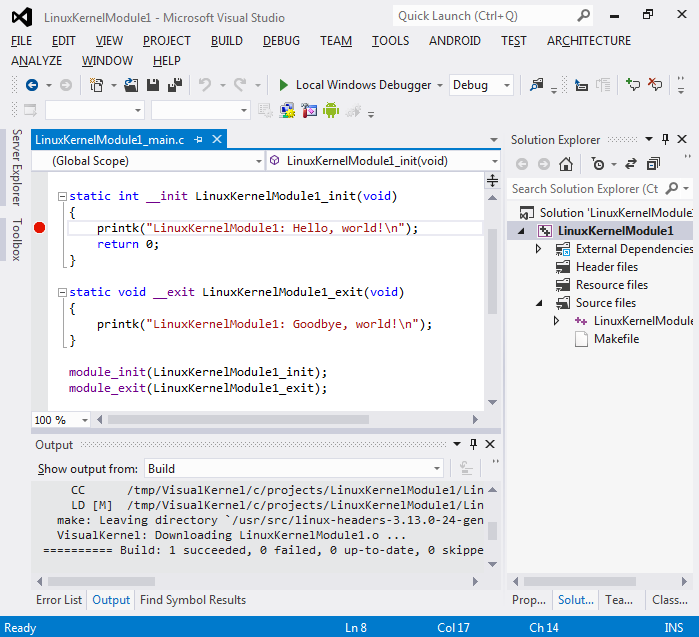Click the Solution Explorer search magnifier icon
Viewport: 699px width, 637px height.
[672, 189]
